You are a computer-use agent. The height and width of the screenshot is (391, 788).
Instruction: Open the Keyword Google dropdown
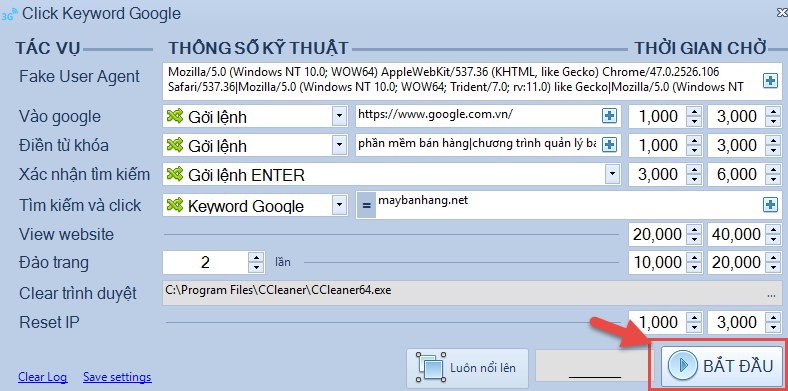340,205
